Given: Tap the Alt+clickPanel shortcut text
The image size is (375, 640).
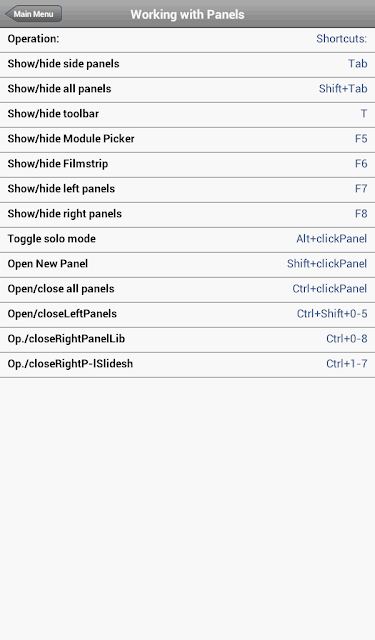Looking at the screenshot, I should (x=331, y=239).
